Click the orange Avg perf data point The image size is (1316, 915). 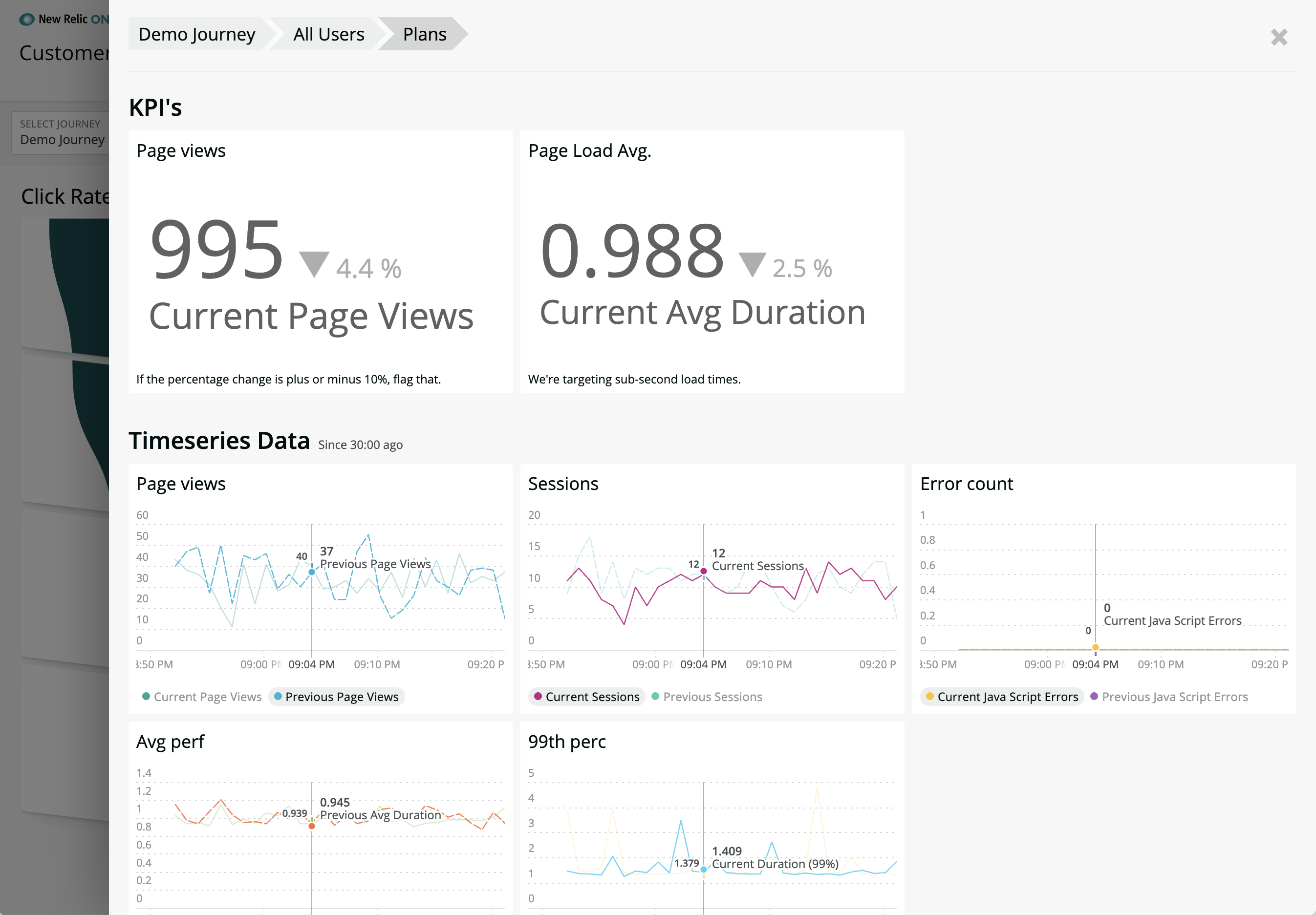click(x=312, y=826)
